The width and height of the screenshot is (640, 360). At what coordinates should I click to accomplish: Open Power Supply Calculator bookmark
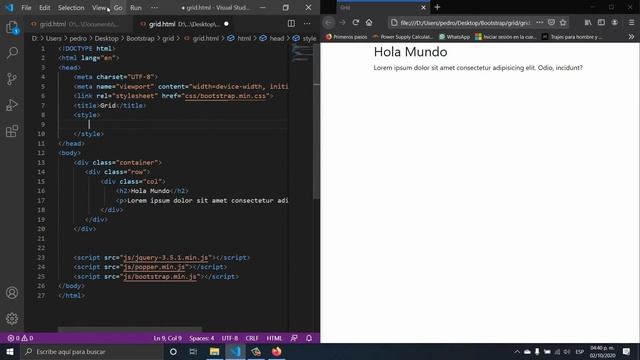coord(403,37)
